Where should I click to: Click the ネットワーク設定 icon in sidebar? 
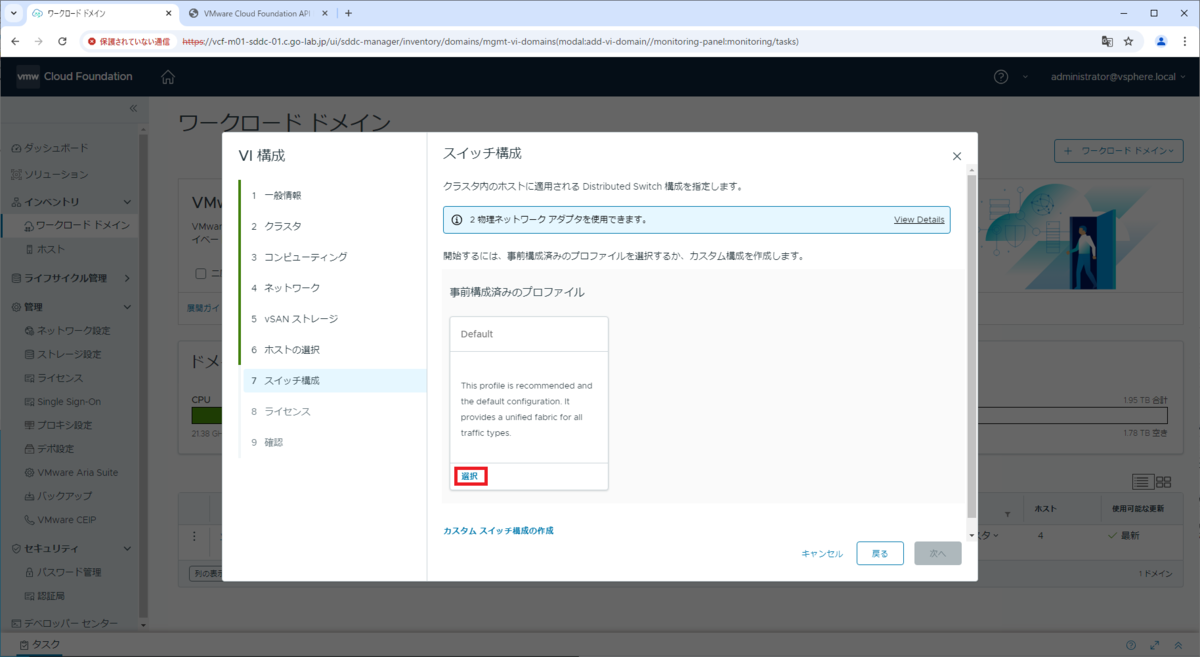tap(29, 330)
